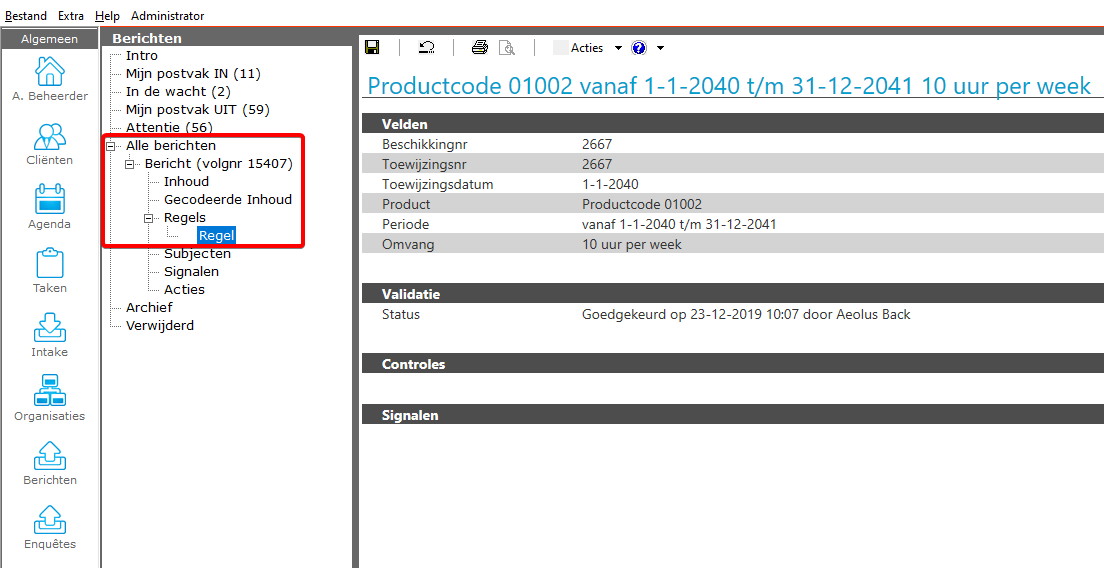Screen dimensions: 1104x568
Task: Go to Taken clipboard icon
Action: [50, 271]
